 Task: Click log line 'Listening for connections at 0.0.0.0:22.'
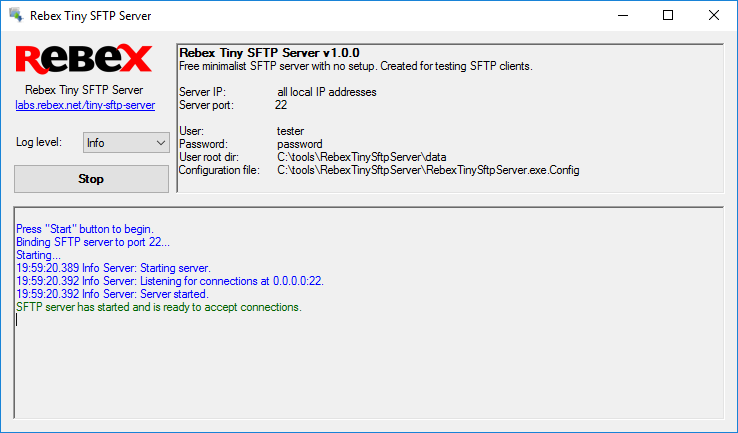[170, 281]
